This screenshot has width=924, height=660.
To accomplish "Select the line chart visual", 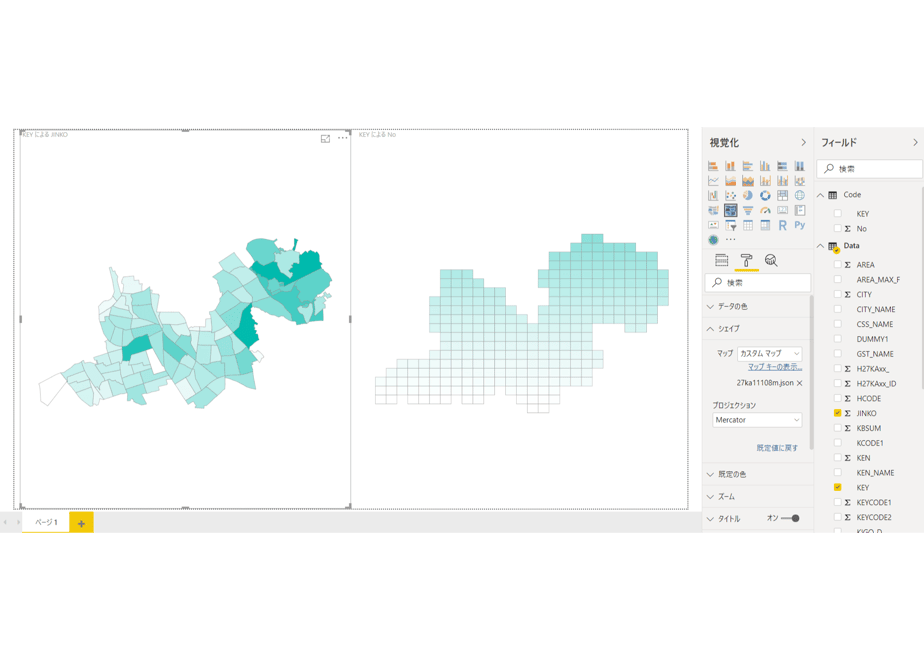I will pyautogui.click(x=713, y=180).
